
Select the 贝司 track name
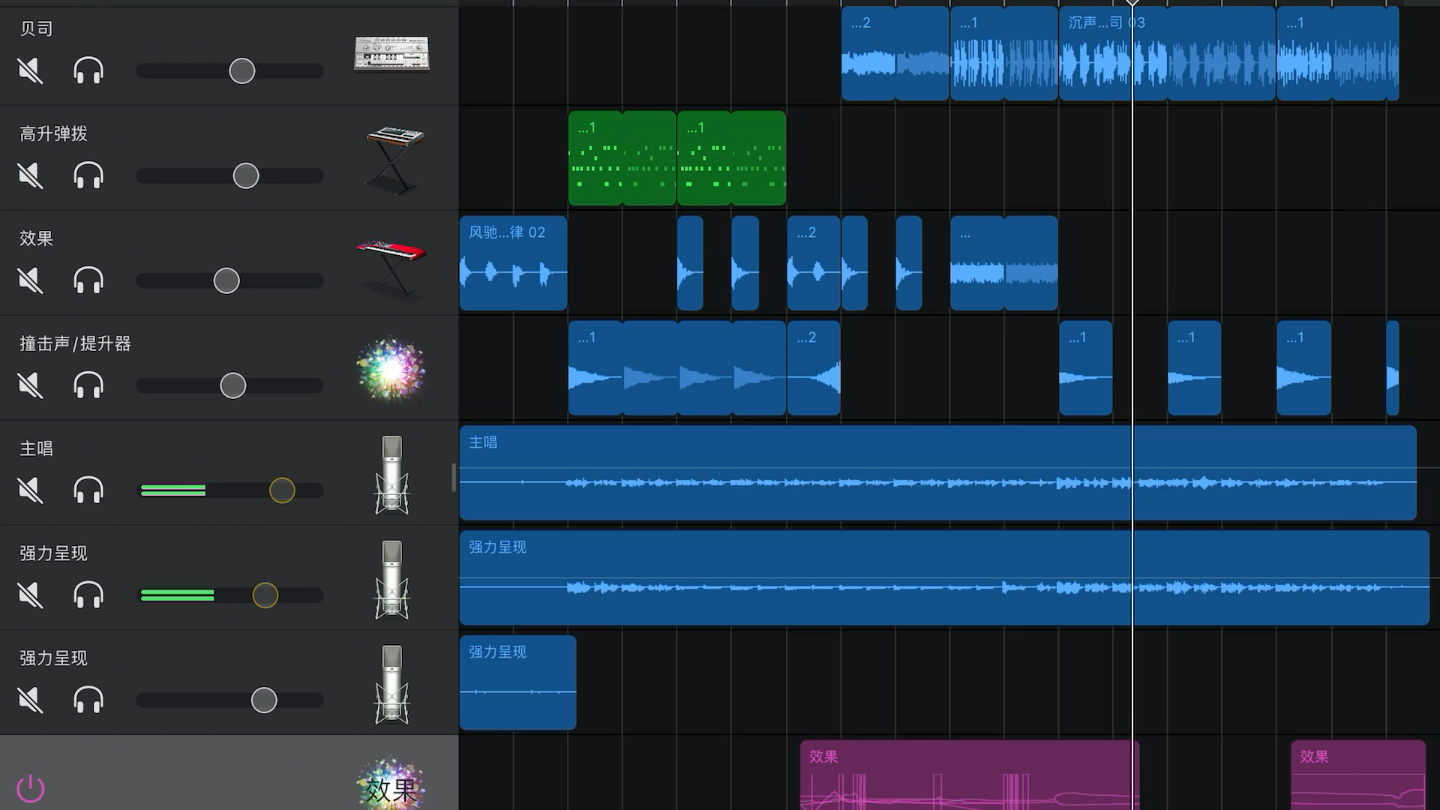[36, 28]
